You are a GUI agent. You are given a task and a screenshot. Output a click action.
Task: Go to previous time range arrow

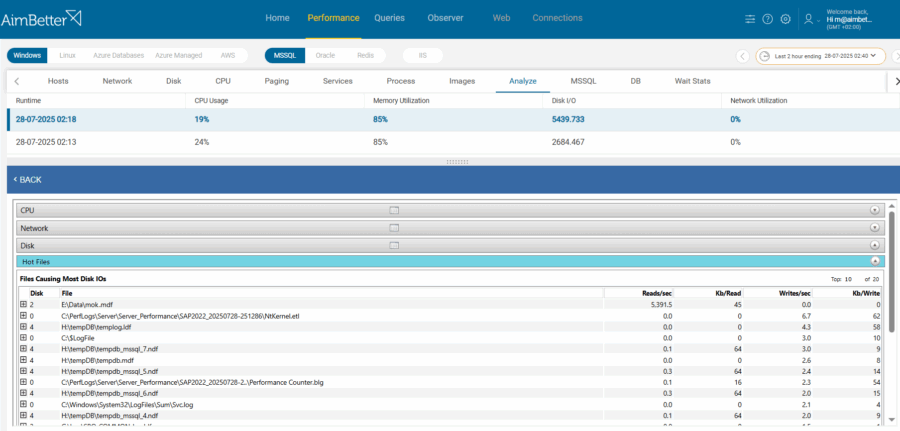743,56
